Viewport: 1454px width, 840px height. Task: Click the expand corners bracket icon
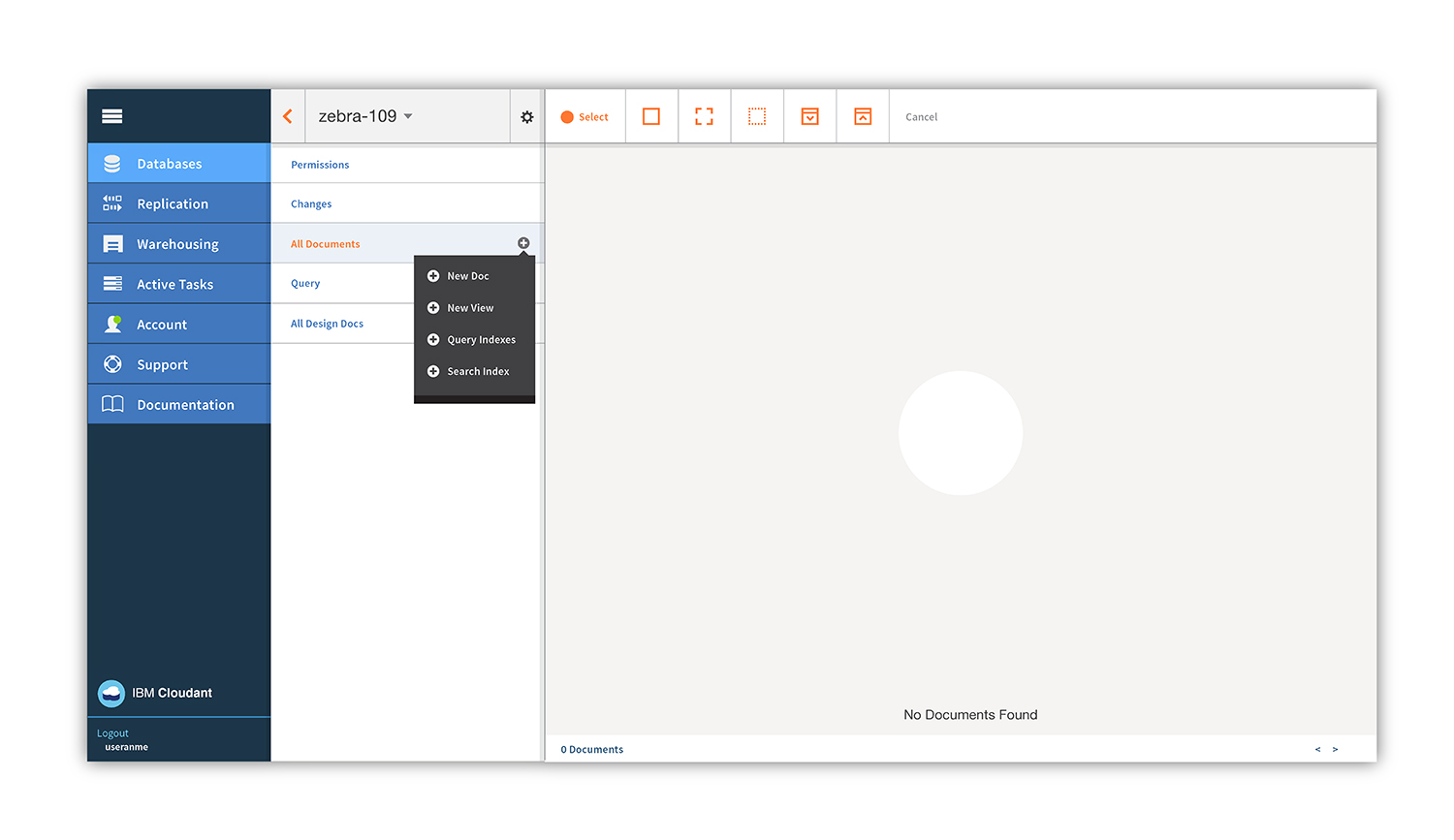click(x=705, y=116)
